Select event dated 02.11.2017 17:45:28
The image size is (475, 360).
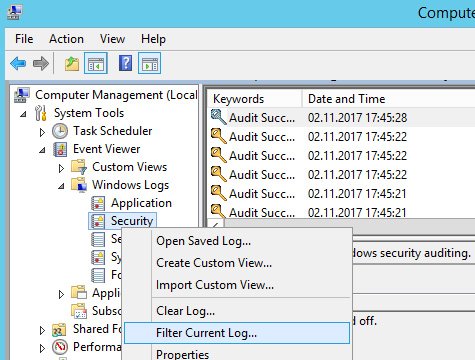point(341,117)
